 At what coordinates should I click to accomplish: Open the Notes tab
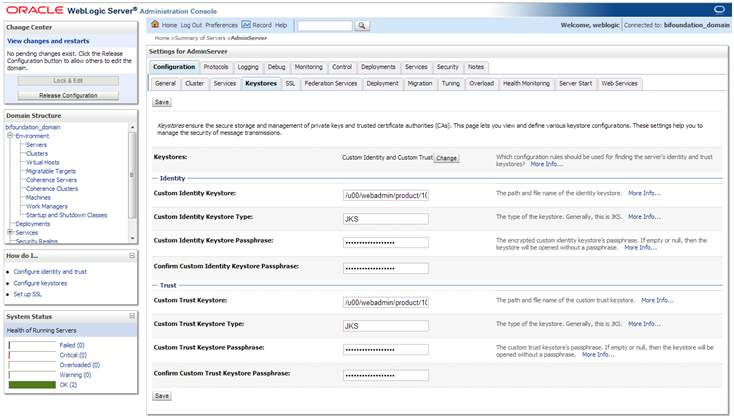tap(476, 67)
